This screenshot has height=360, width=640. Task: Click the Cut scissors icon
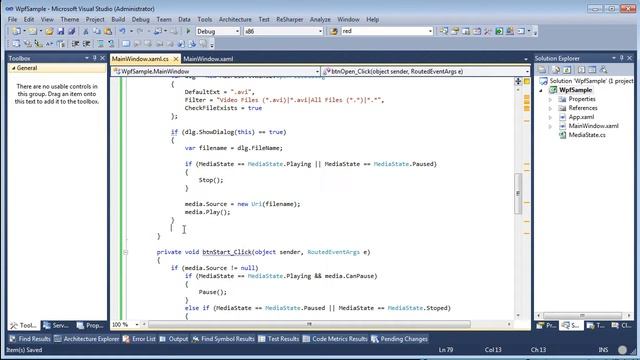(x=86, y=31)
